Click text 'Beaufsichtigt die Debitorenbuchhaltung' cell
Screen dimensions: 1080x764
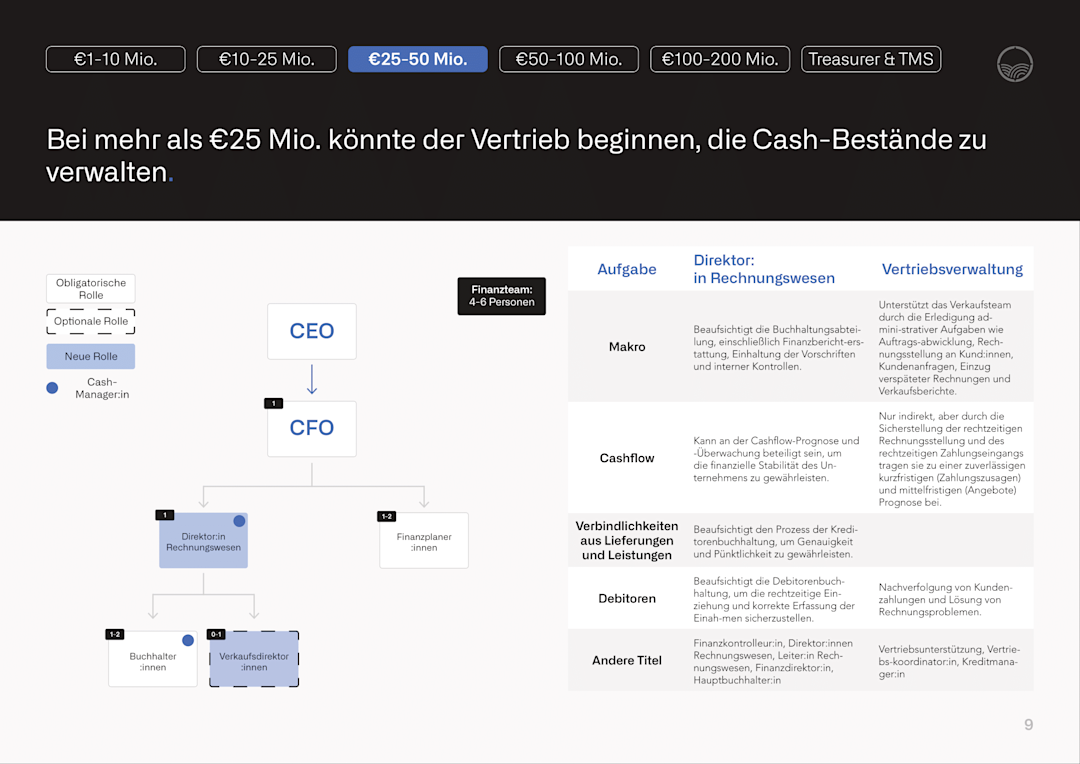774,599
